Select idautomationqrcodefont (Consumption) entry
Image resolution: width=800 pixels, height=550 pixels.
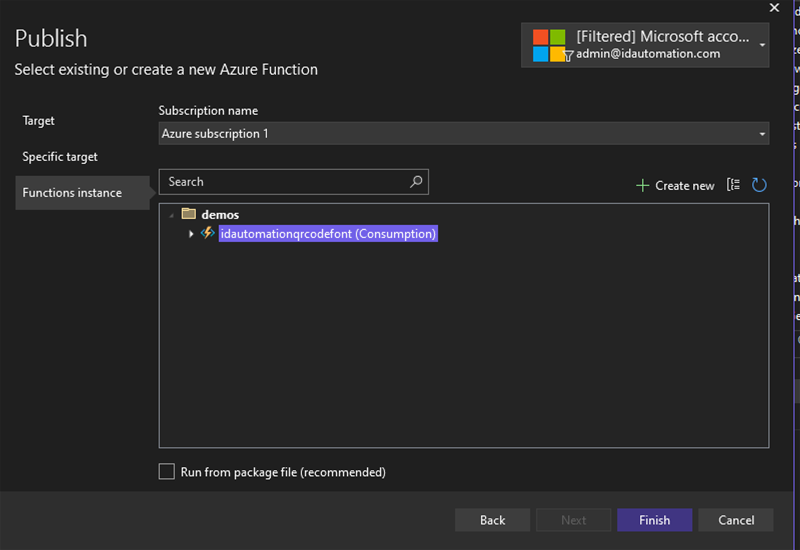(x=328, y=234)
